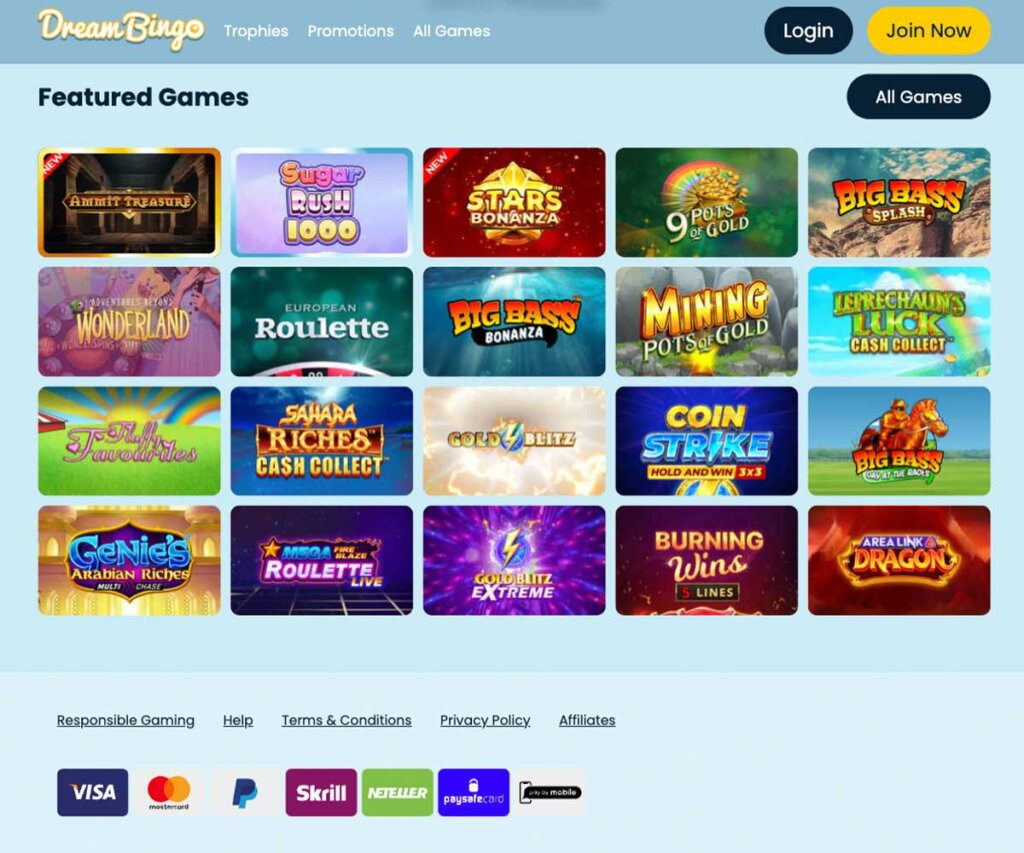Launch the Sugar Rush 1000 game
The width and height of the screenshot is (1024, 853).
click(322, 202)
